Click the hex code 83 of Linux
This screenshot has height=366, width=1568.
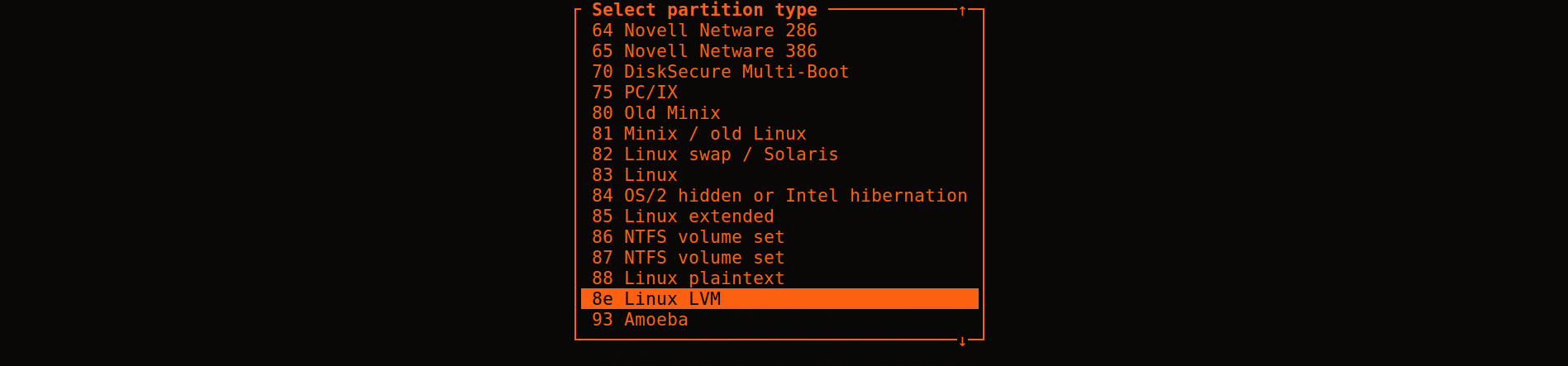point(603,175)
